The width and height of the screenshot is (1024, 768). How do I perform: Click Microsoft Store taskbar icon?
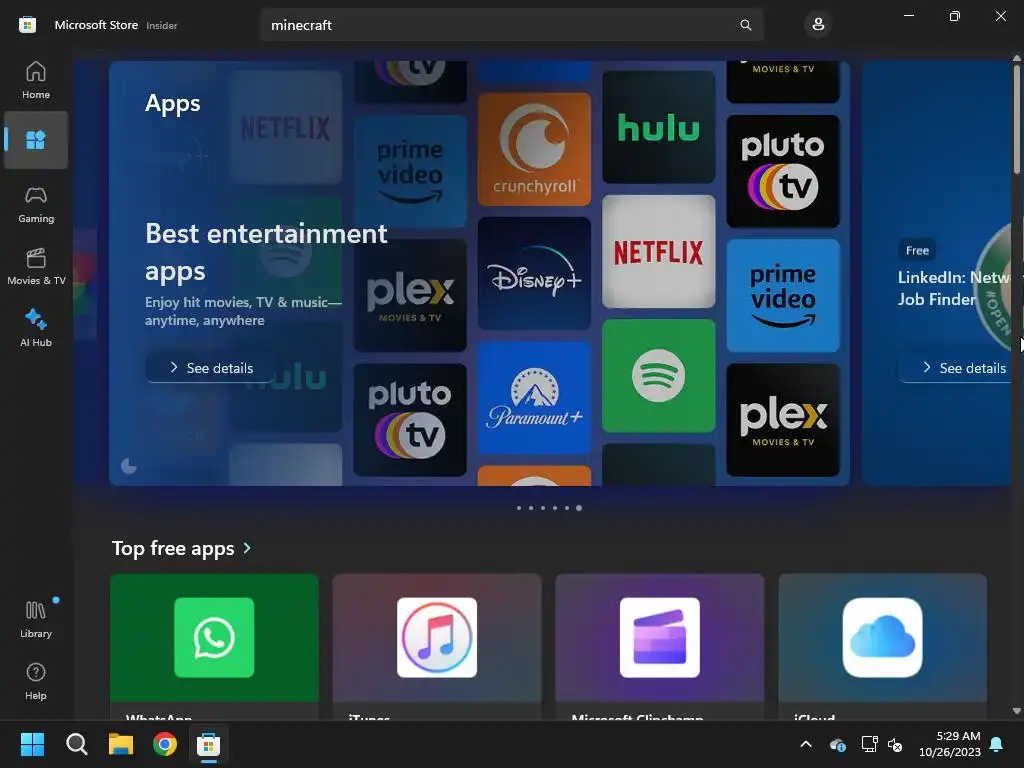(209, 744)
